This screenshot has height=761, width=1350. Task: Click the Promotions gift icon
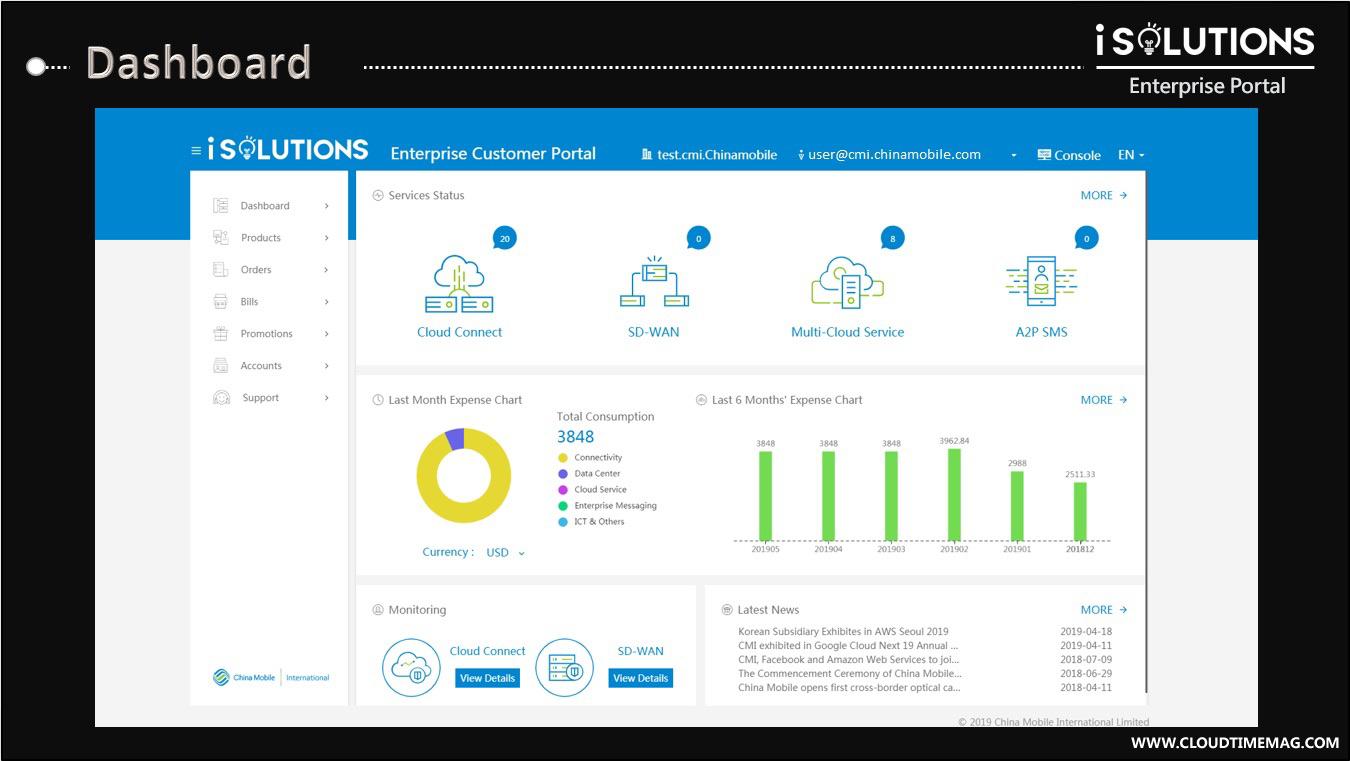[221, 333]
